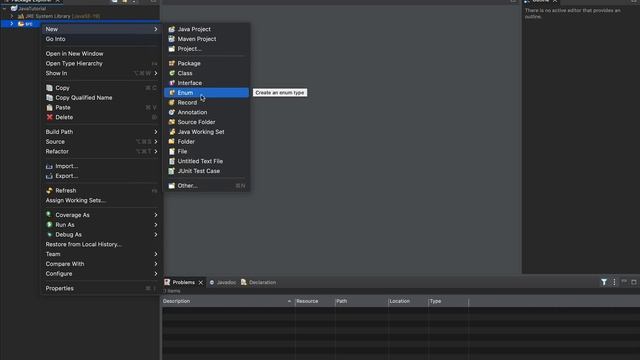Click the green Run As icon
Image resolution: width=640 pixels, height=360 pixels.
49,224
